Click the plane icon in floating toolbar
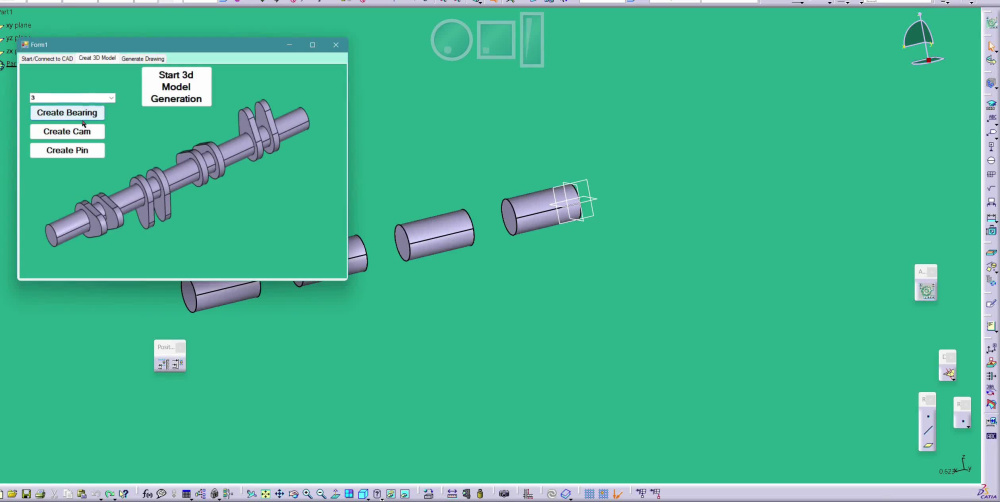1000x502 pixels. (x=928, y=445)
